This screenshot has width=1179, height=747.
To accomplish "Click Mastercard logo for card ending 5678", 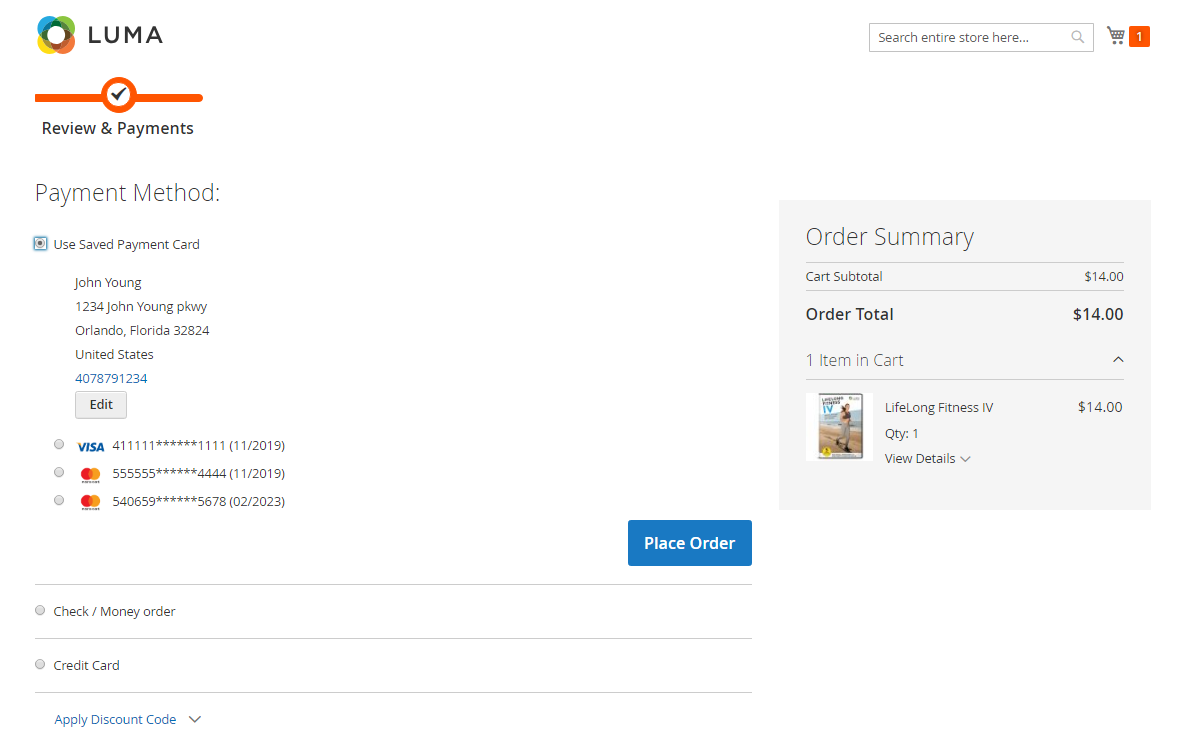I will [x=90, y=503].
